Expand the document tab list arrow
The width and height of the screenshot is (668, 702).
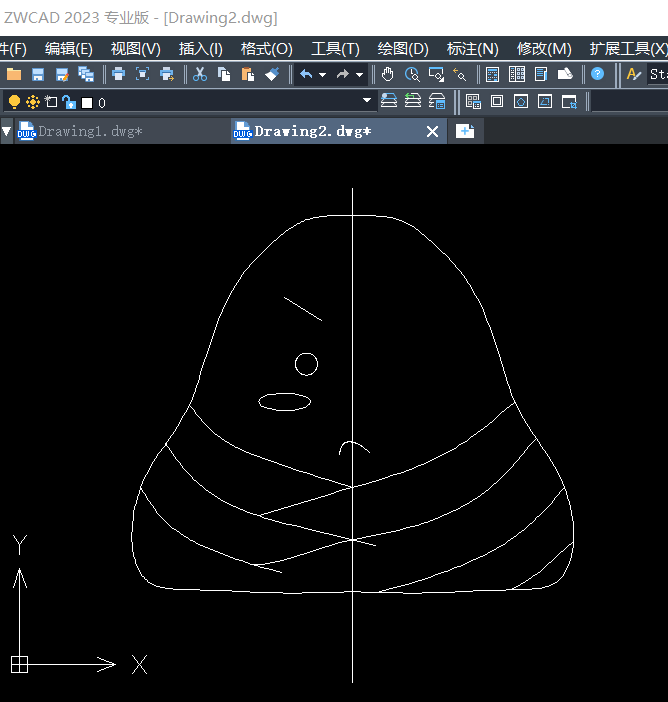coord(7,131)
